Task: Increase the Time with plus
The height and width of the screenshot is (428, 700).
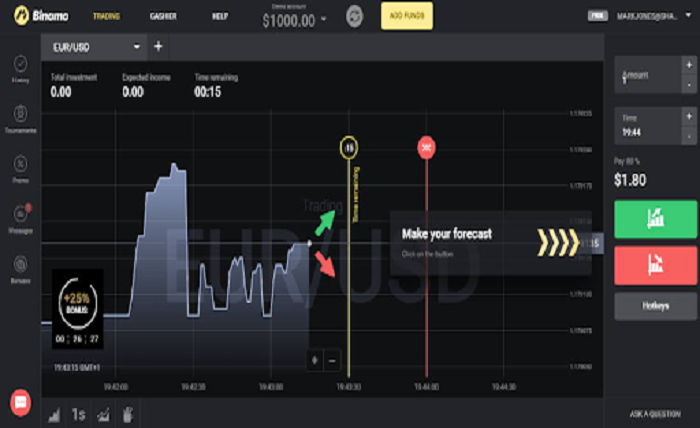Action: point(689,116)
